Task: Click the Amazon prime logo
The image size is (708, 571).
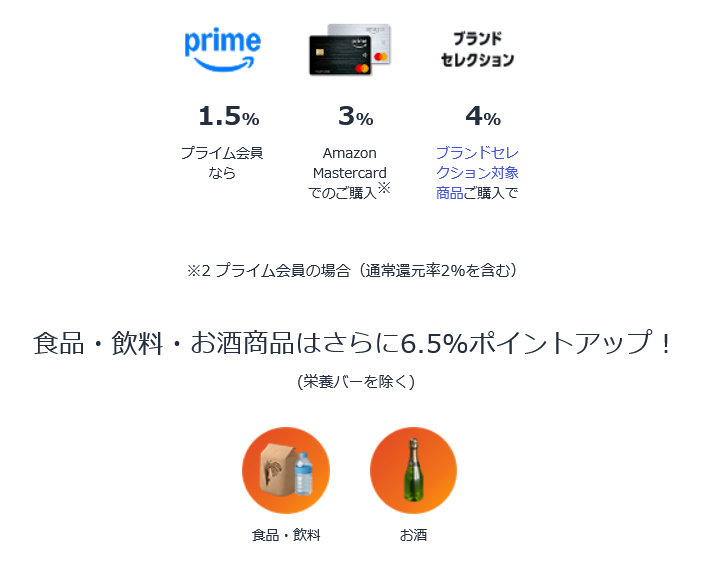Action: tap(222, 48)
